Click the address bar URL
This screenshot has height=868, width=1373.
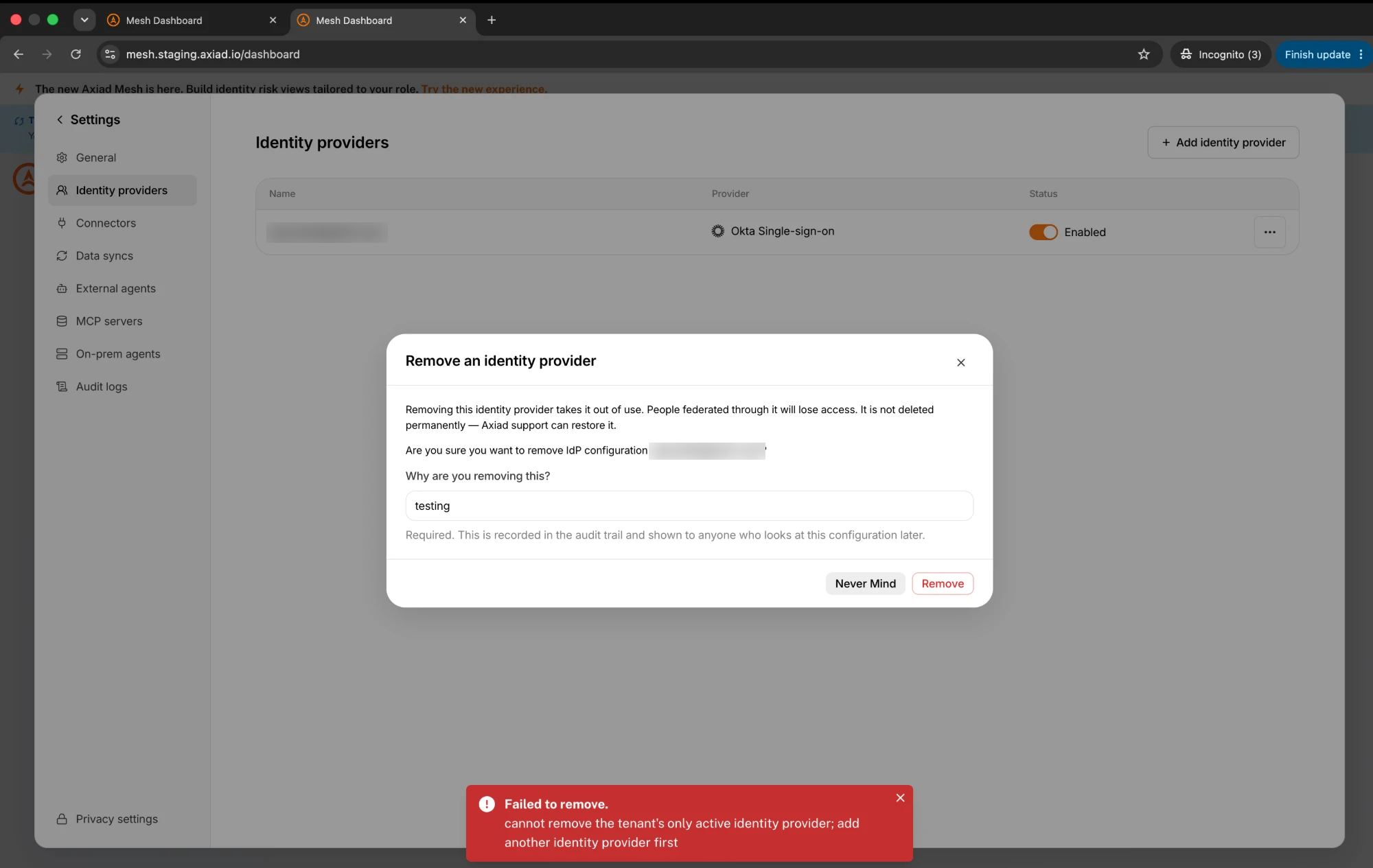[213, 54]
